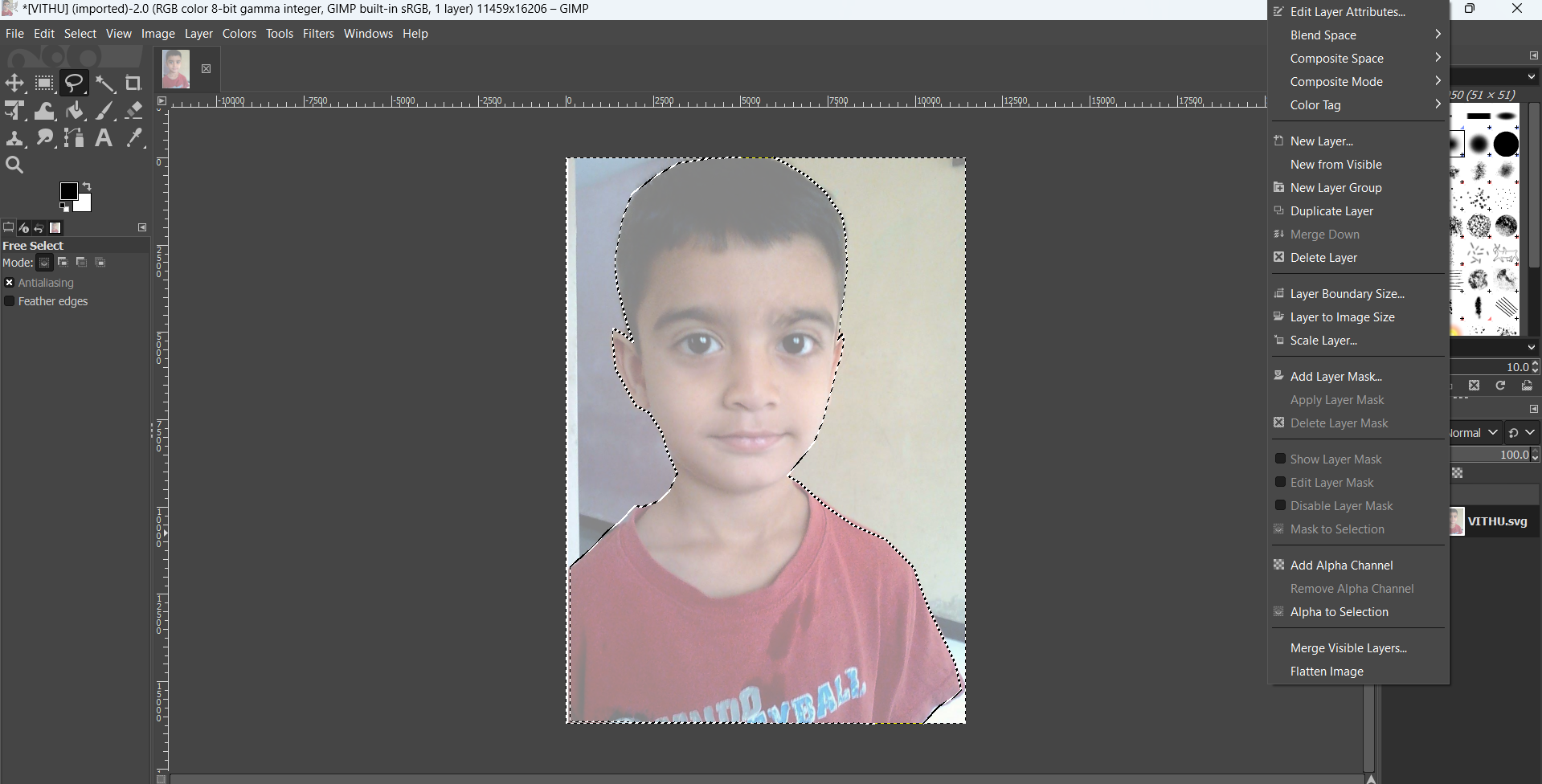Expand the Composite Space submenu

(x=1358, y=59)
